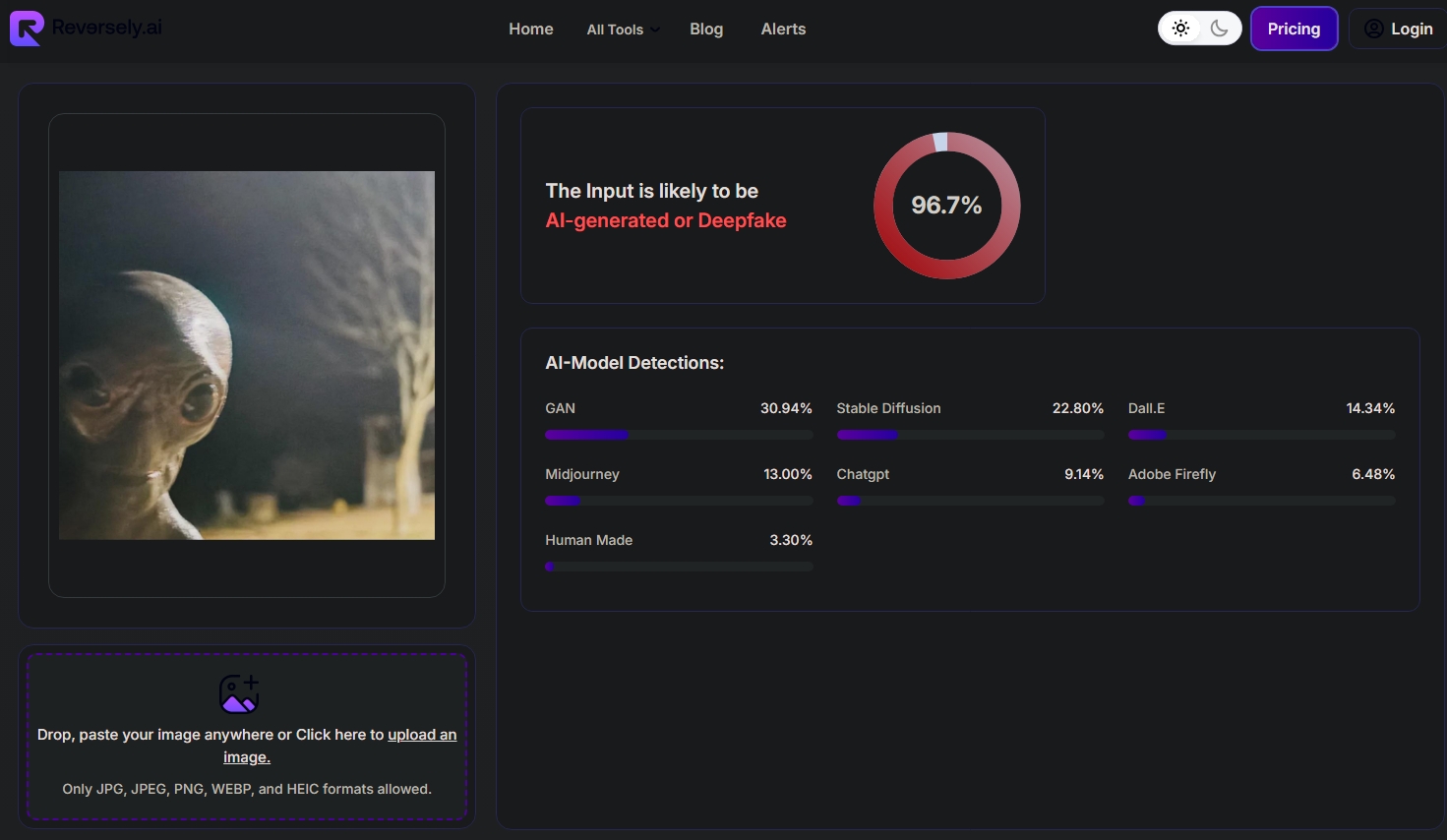Click the Chatgpt detection progress bar
The width and height of the screenshot is (1447, 840).
coord(970,501)
